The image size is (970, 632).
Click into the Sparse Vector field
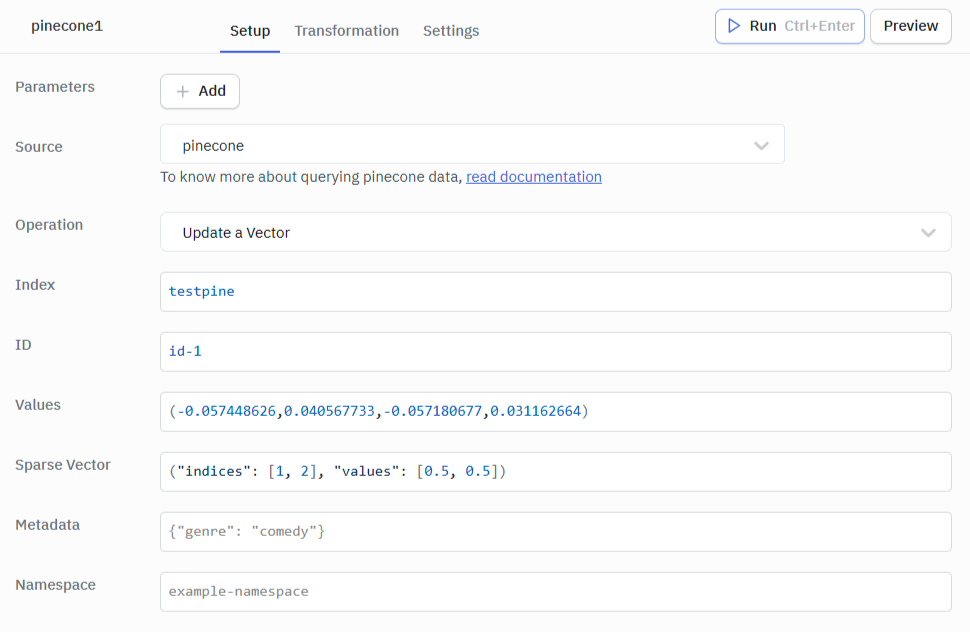point(556,472)
